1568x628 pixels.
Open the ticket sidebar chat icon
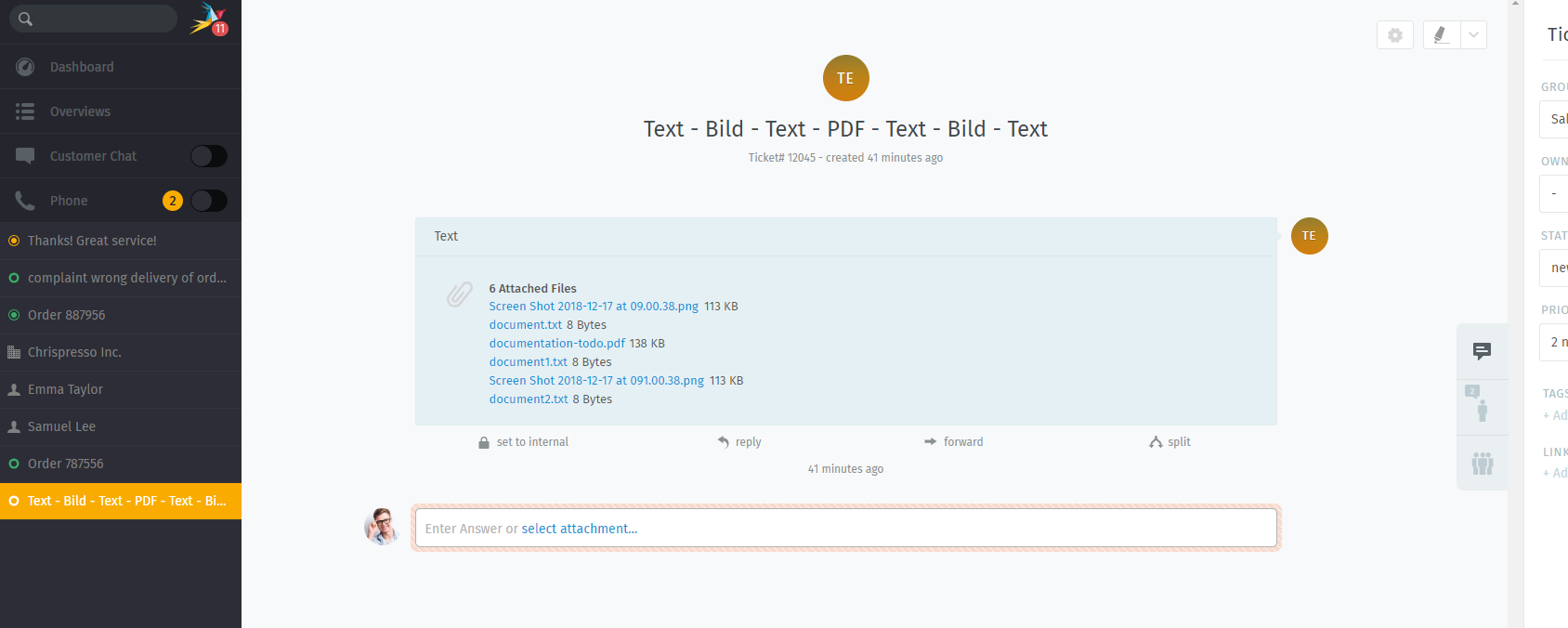click(1483, 351)
